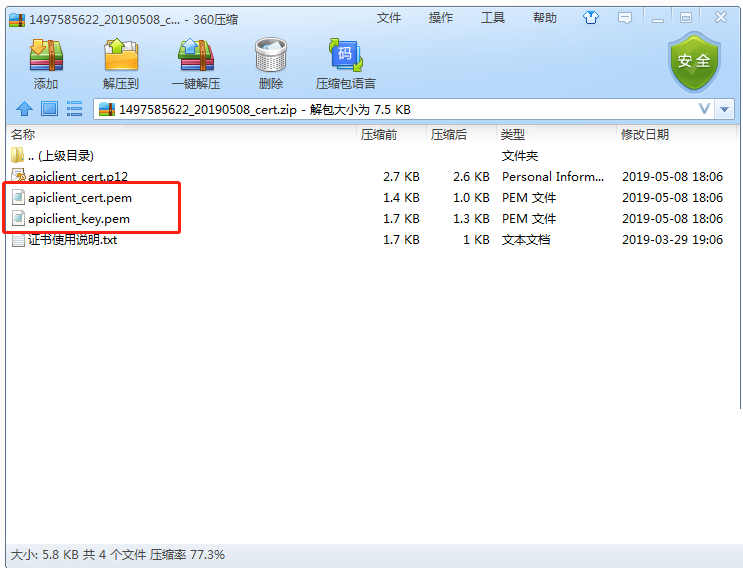Click the 解压到 (Extract to) icon
The width and height of the screenshot is (743, 568).
[121, 64]
